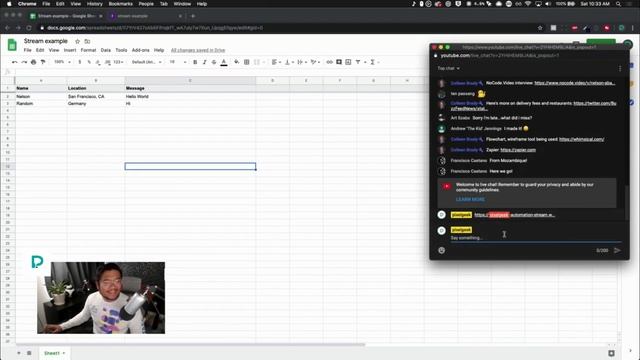Click All changes saved in Drive

click(x=198, y=50)
